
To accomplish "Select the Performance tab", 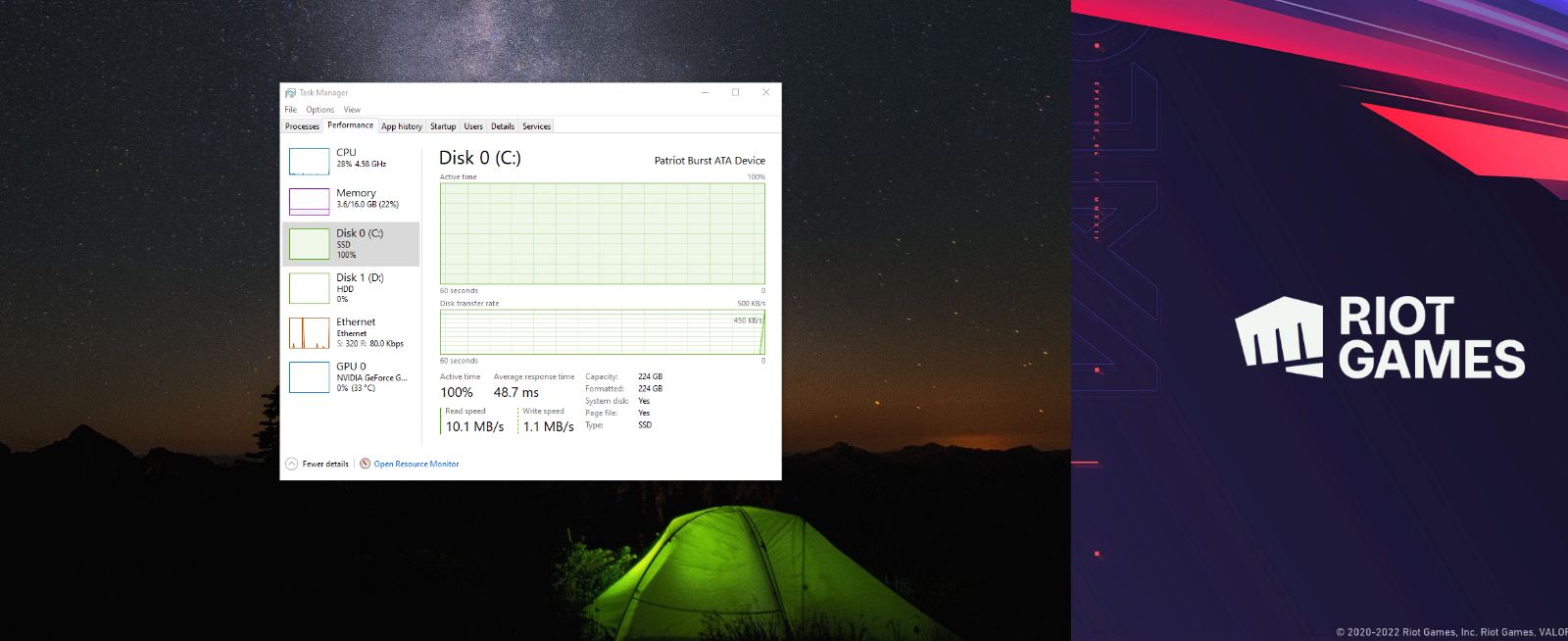I will 350,125.
